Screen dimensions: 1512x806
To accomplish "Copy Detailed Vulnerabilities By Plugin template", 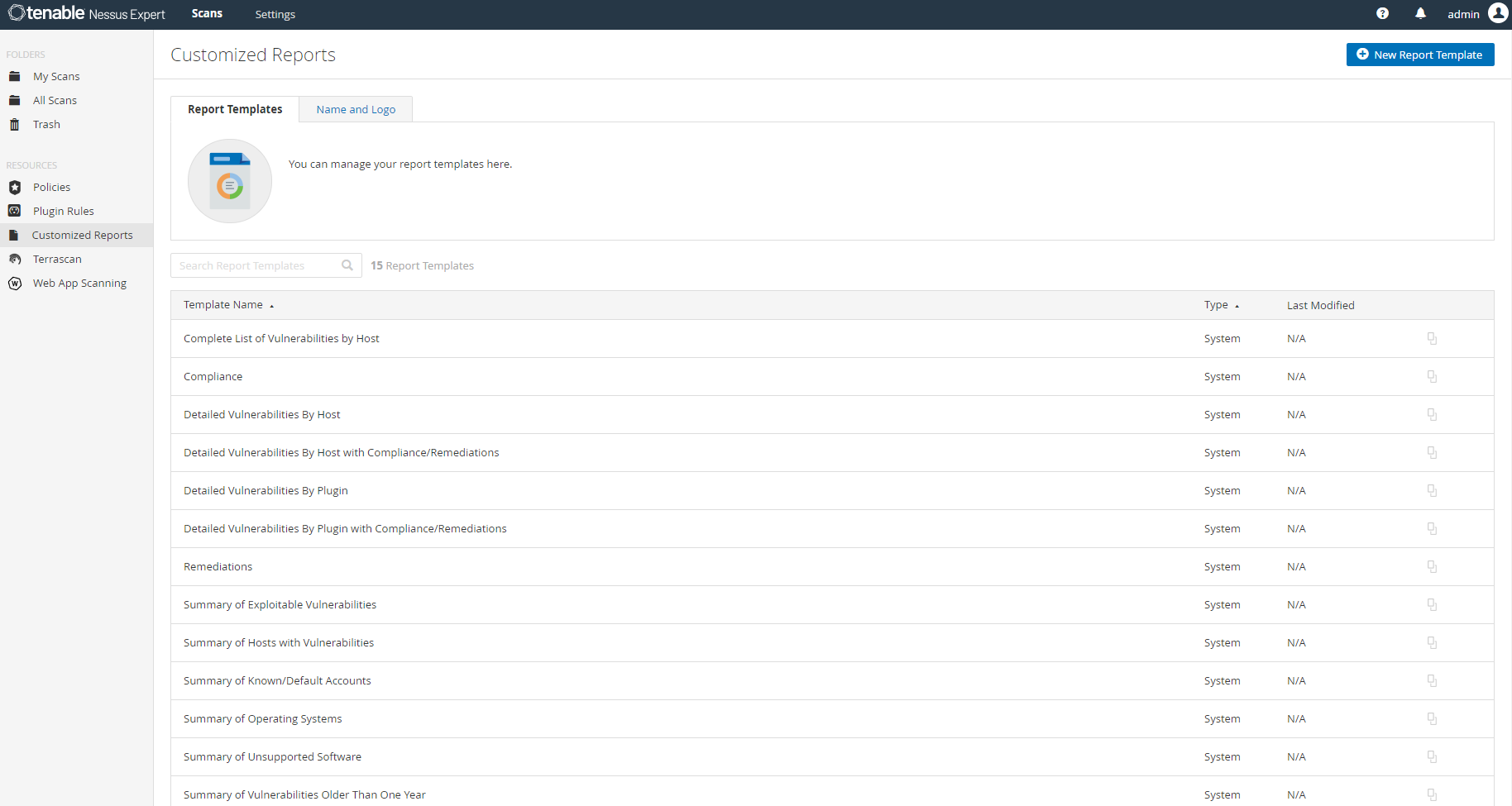I will click(1432, 491).
